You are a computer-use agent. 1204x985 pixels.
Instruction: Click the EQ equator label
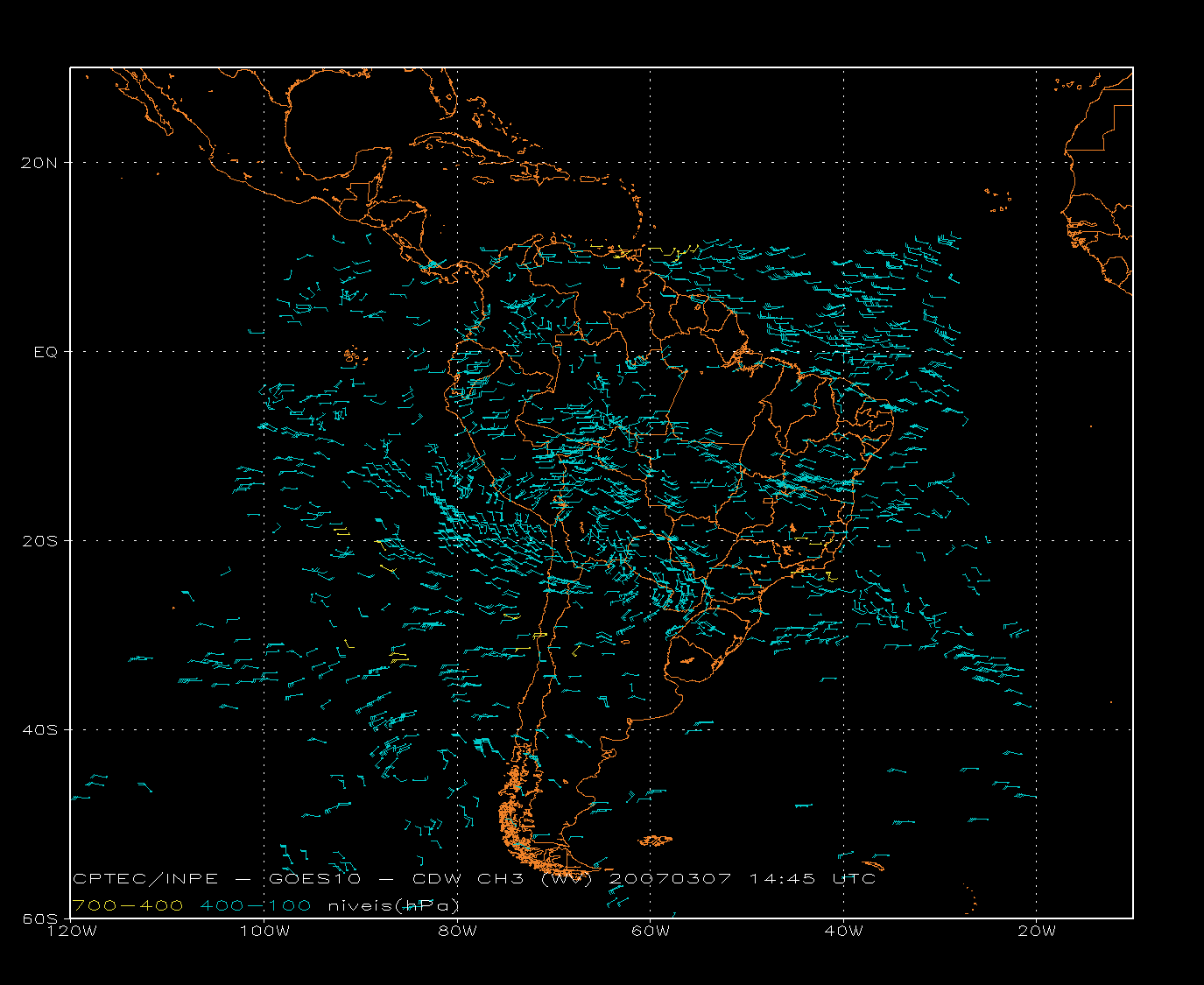(46, 352)
